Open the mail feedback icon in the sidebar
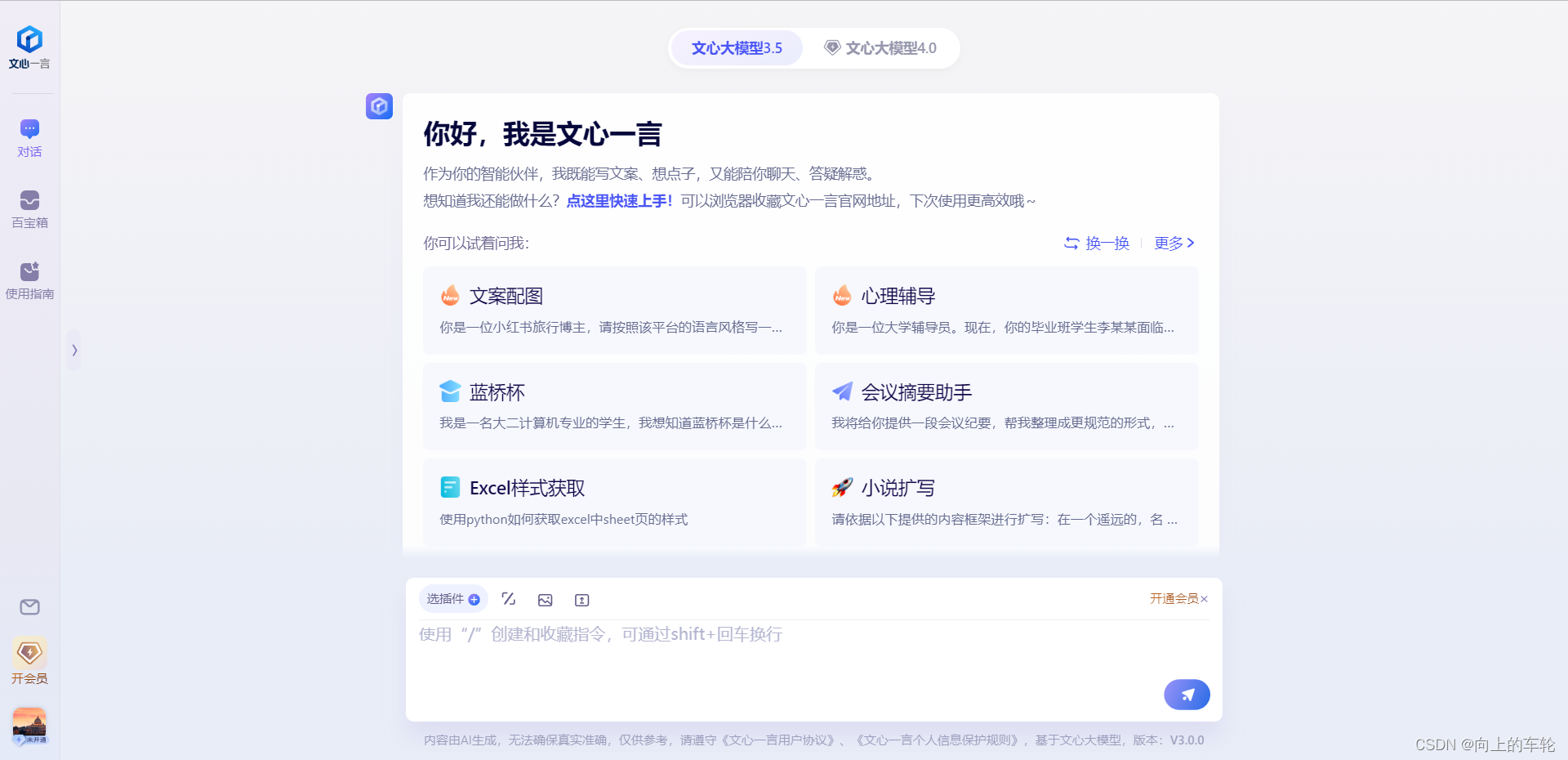The height and width of the screenshot is (760, 1568). click(29, 607)
